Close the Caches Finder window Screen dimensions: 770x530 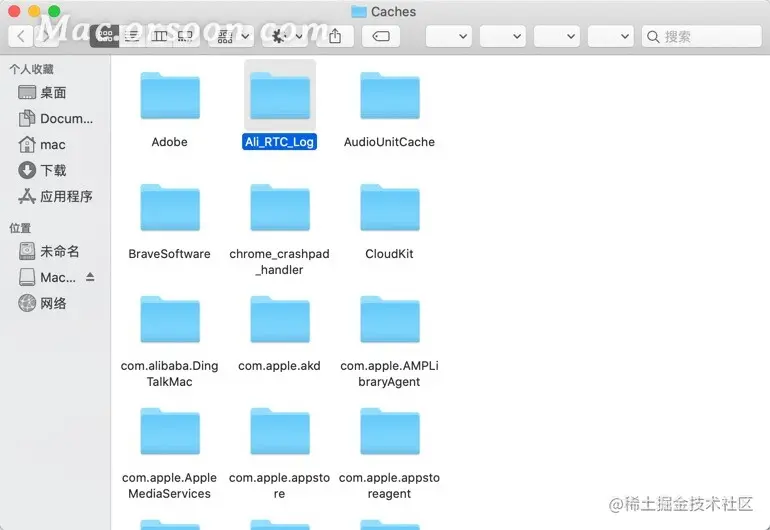14,11
